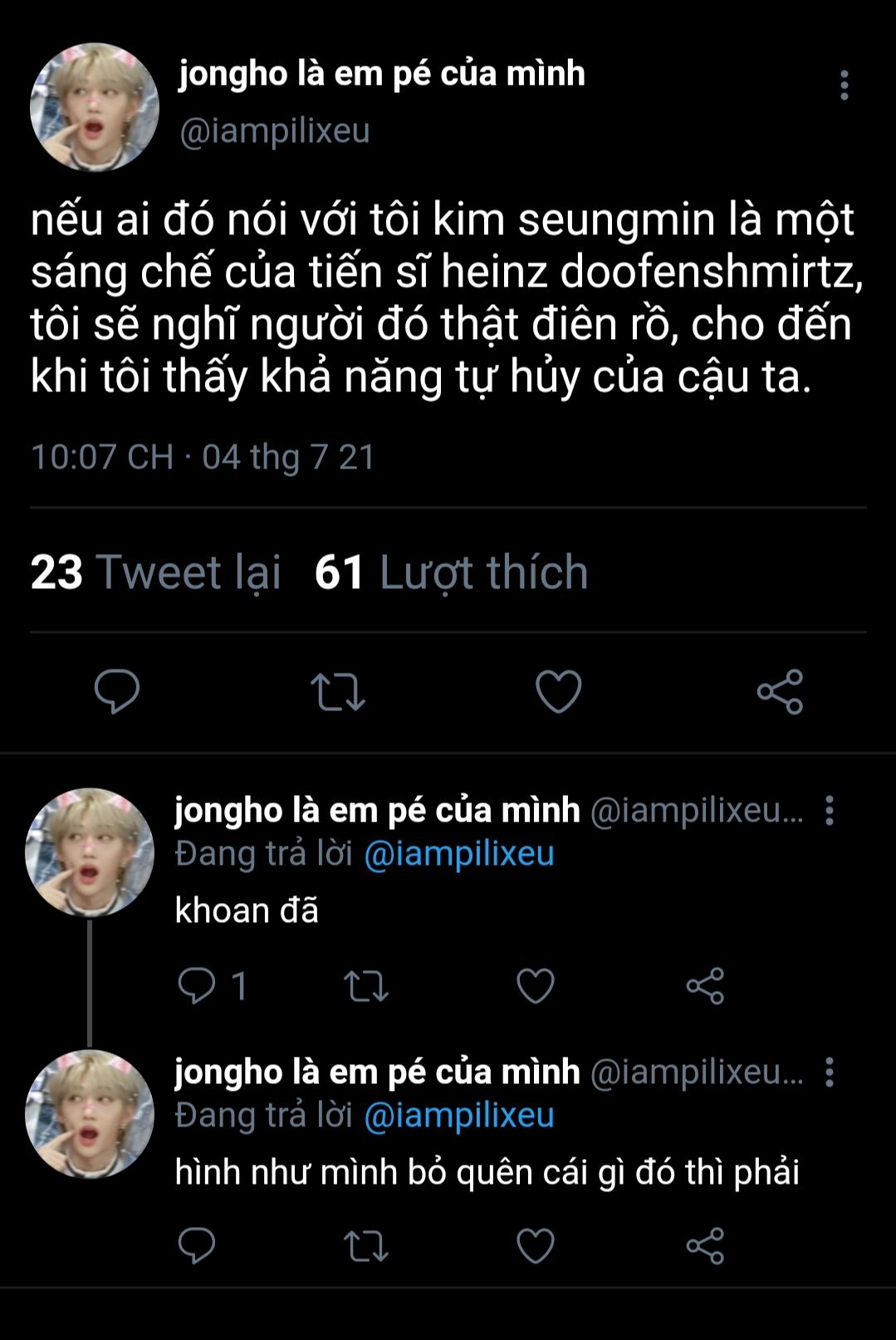Open the "khoan đã" reply comment icon
This screenshot has height=1340, width=896.
(x=197, y=986)
